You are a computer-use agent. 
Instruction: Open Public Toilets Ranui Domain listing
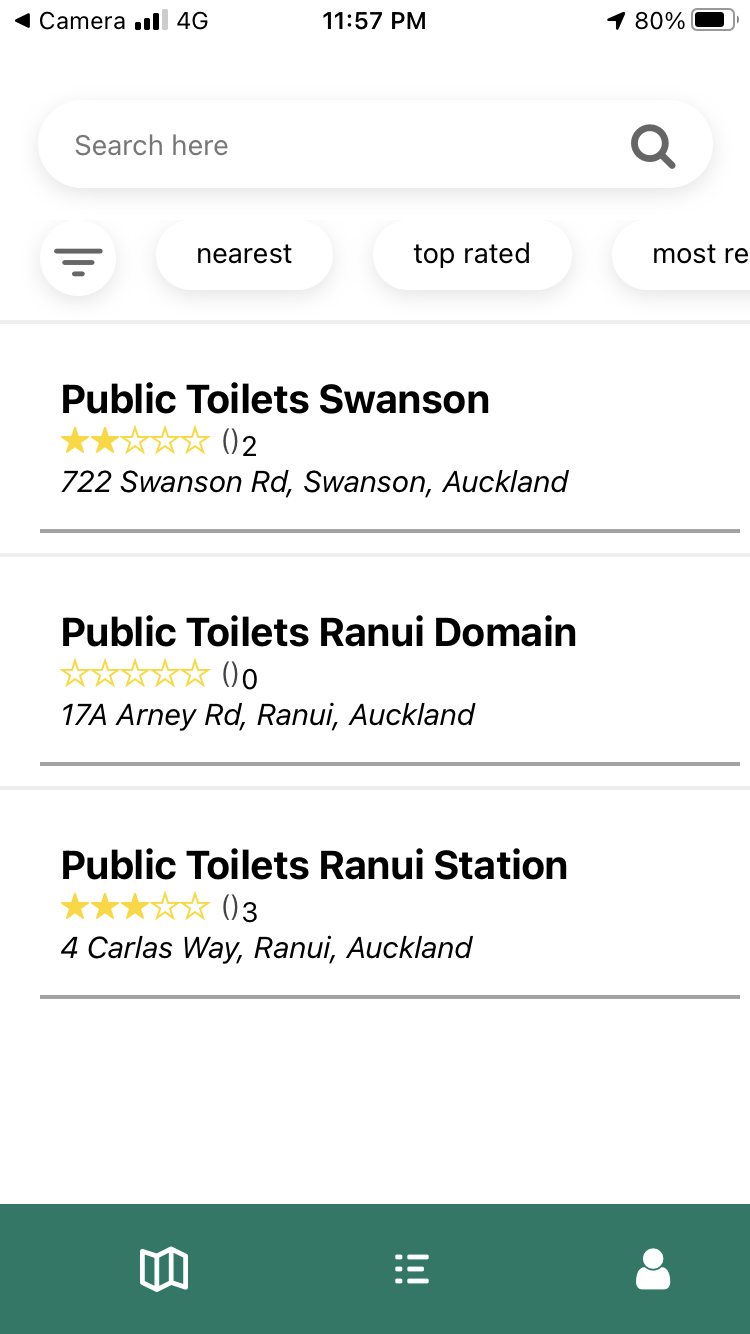(319, 633)
